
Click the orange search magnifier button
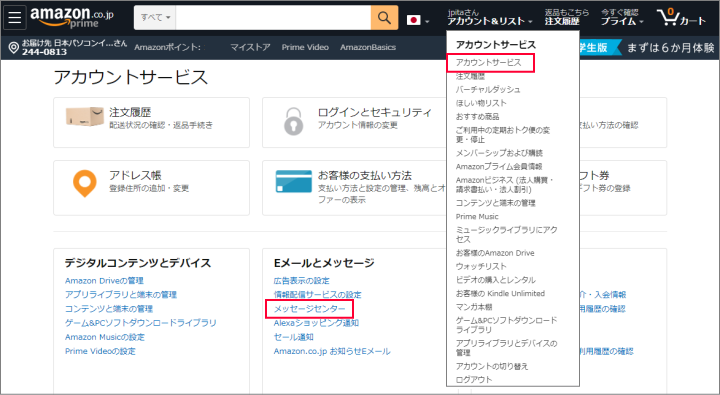tap(384, 18)
